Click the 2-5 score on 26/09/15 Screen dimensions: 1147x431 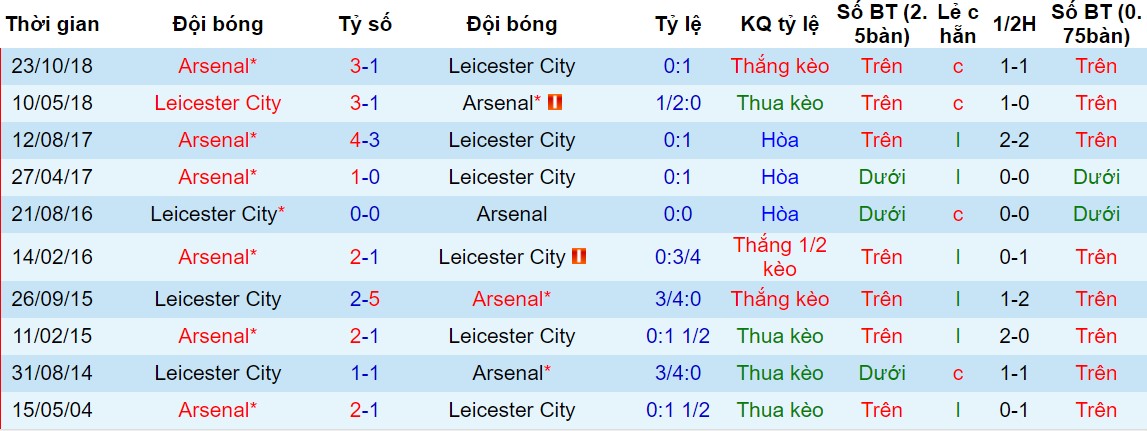coord(364,299)
